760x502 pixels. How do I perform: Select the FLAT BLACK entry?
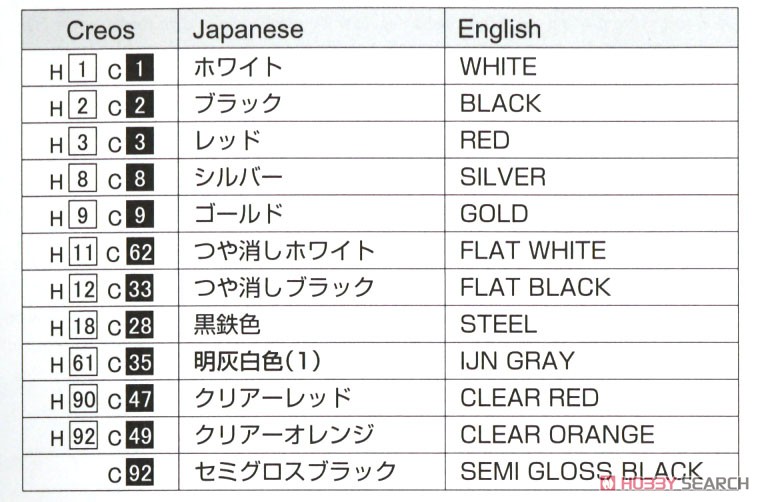click(535, 287)
